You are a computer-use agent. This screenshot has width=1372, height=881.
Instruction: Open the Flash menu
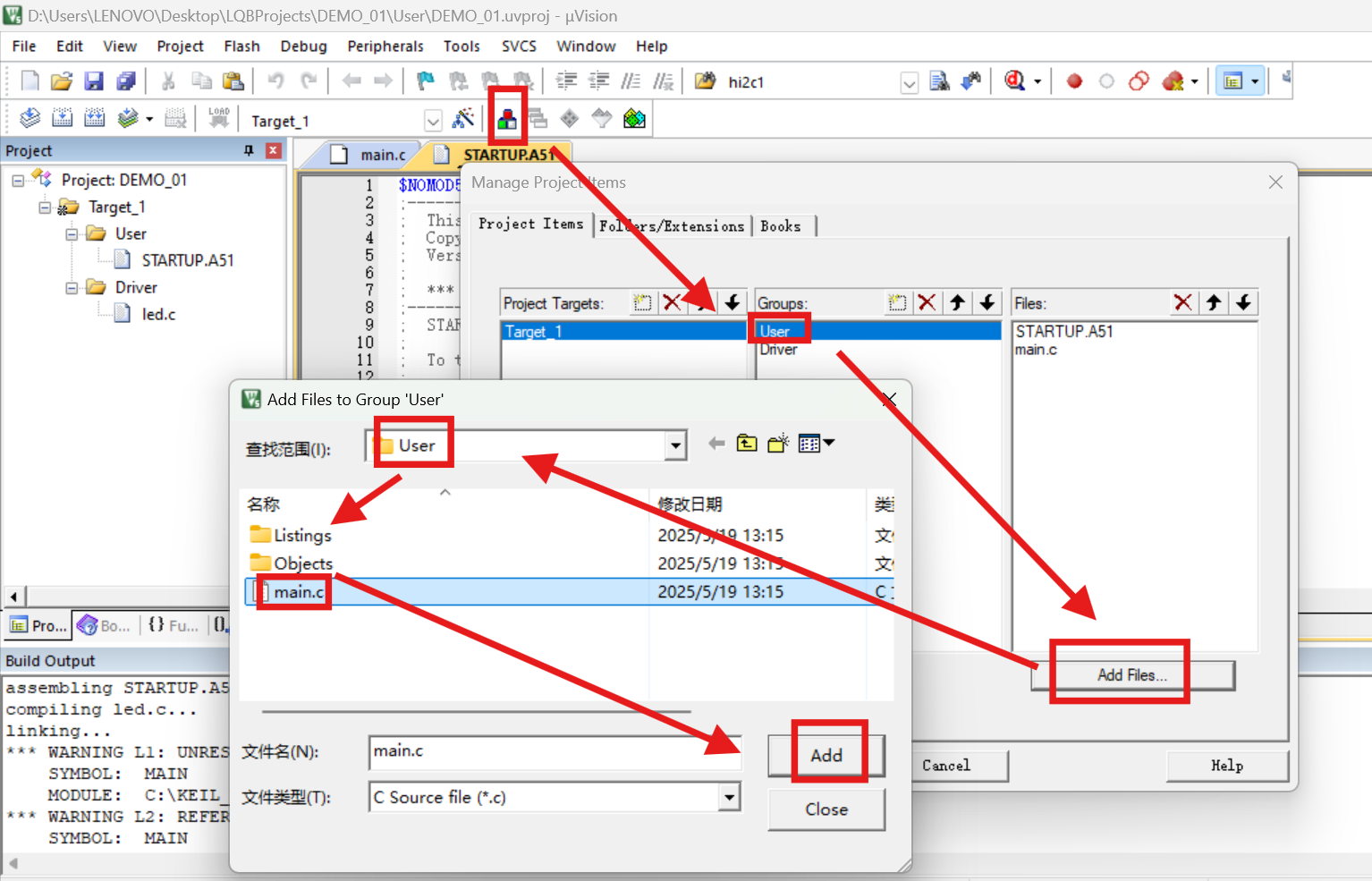click(x=241, y=47)
